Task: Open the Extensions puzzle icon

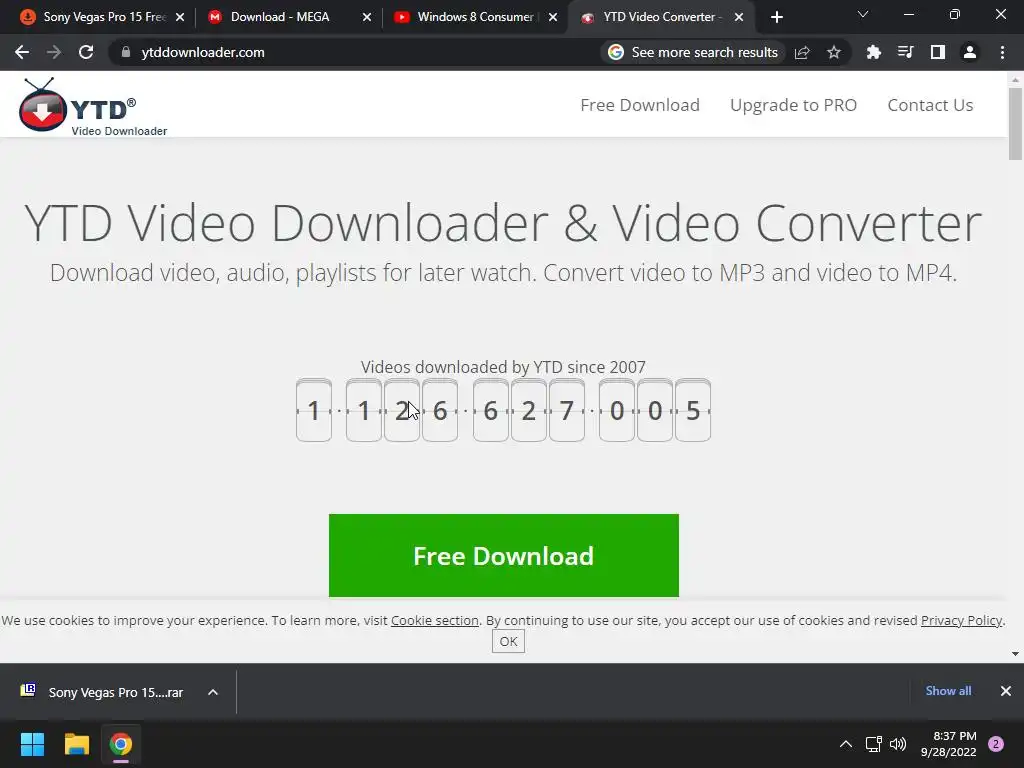Action: (x=873, y=52)
